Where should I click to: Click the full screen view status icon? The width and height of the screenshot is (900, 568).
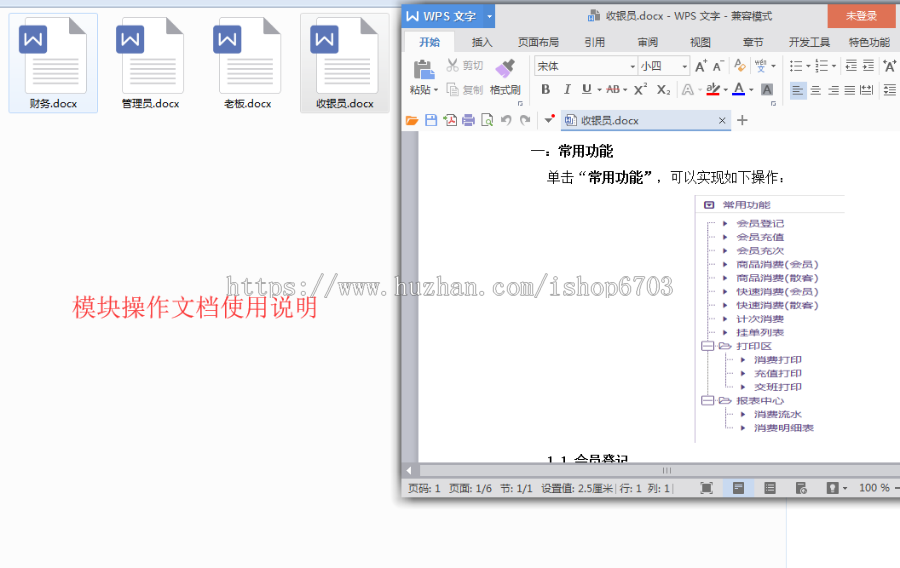[707, 488]
